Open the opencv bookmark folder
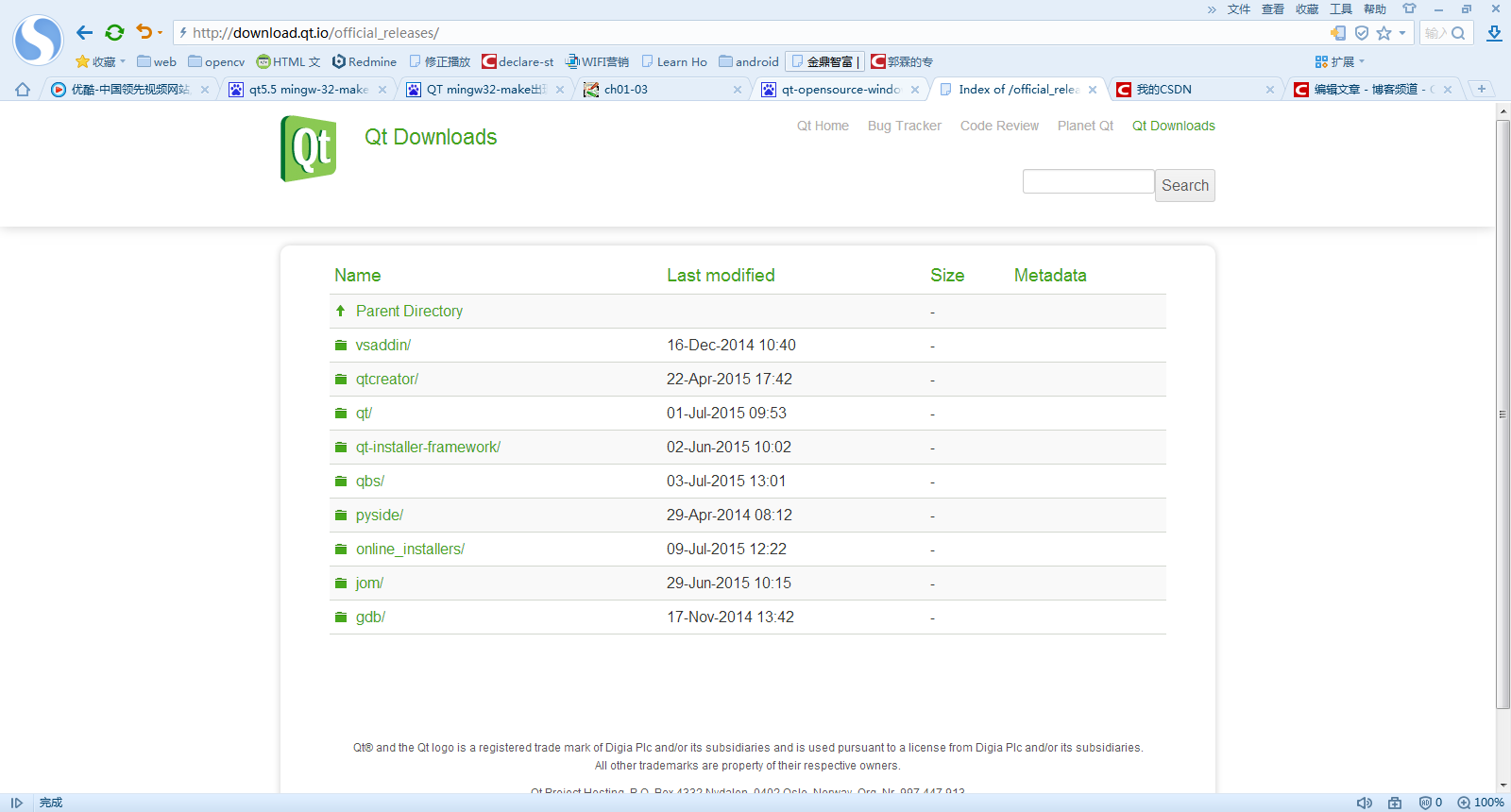1511x812 pixels. tap(216, 61)
